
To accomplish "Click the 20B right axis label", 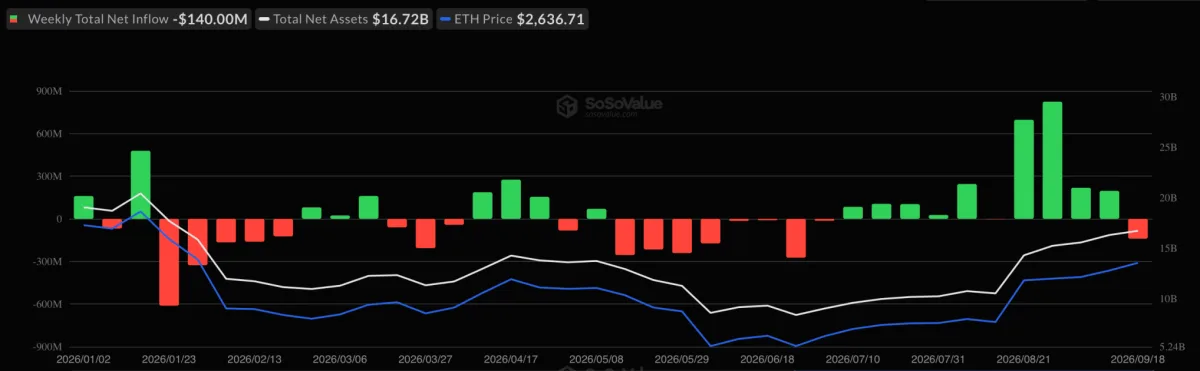I will coord(1168,199).
